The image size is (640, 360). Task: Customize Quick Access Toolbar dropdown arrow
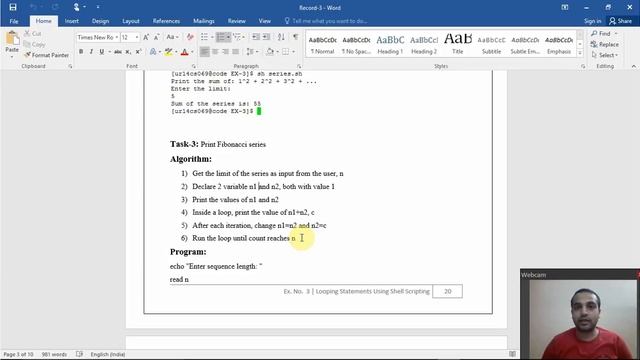[x=98, y=7]
